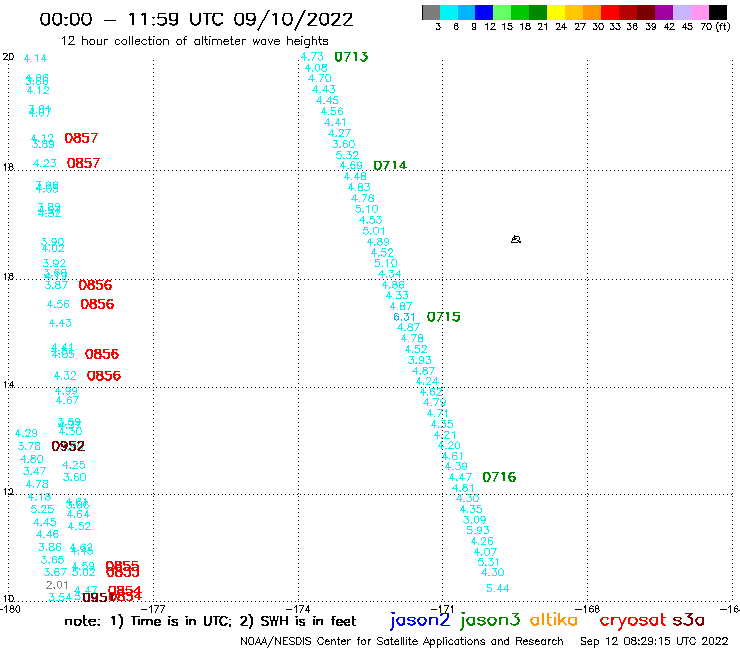
Task: Click the dark red s3a satellite label
Action: [x=689, y=620]
